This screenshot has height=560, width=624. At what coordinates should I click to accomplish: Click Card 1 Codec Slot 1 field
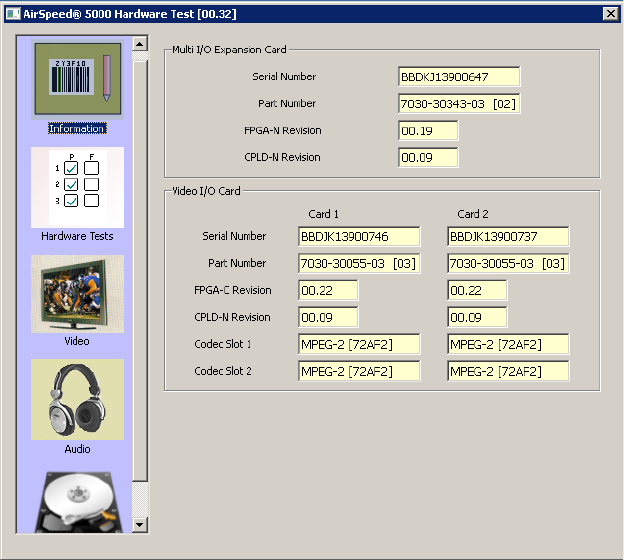pos(359,344)
